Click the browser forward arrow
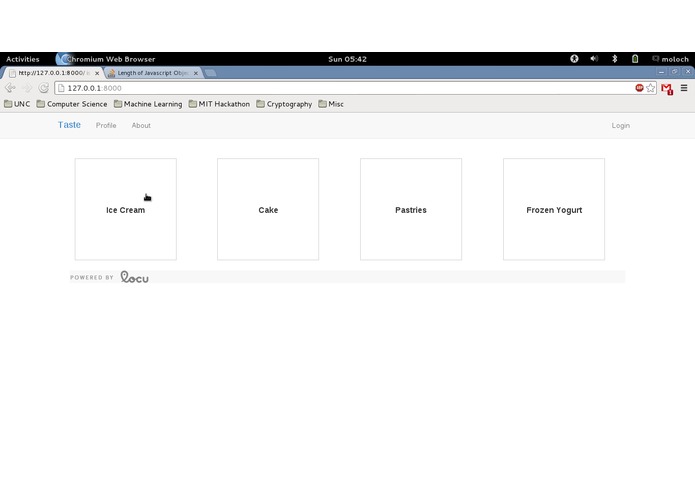The width and height of the screenshot is (695, 494). [27, 88]
